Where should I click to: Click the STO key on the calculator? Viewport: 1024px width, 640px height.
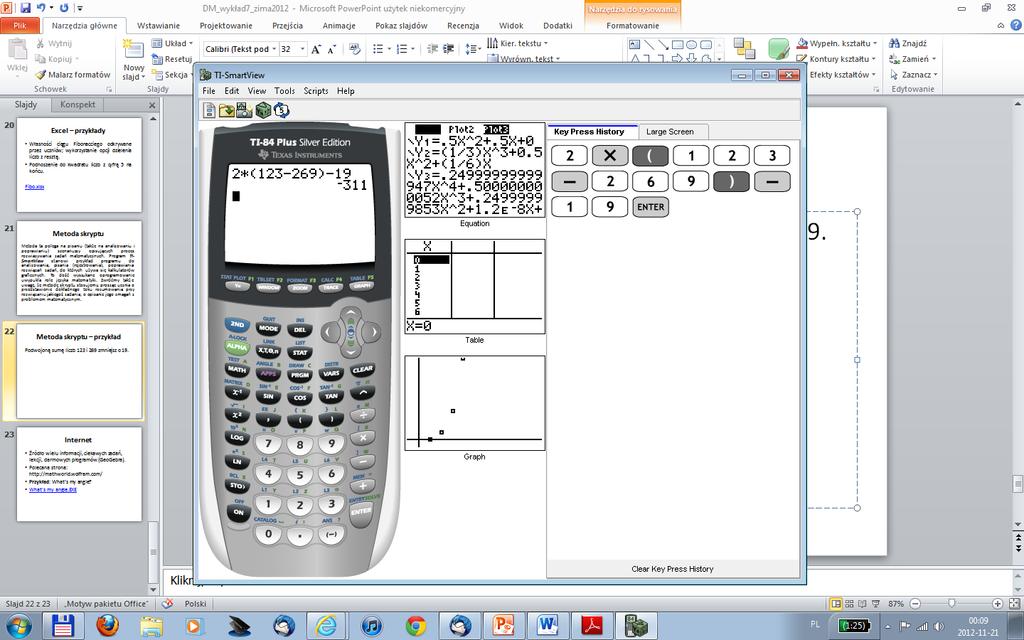coord(237,485)
